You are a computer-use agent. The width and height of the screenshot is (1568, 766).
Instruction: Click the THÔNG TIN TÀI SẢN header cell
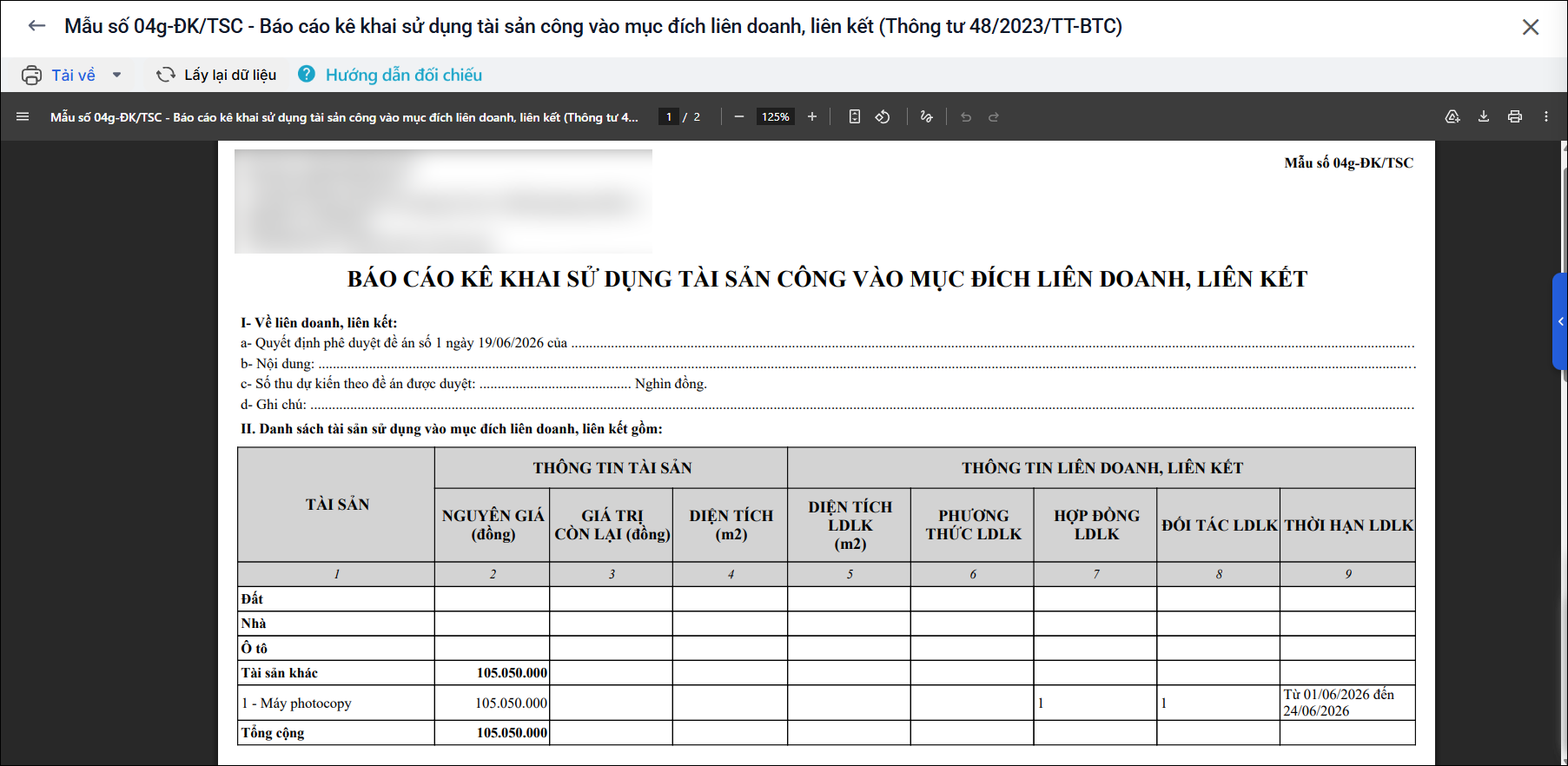612,468
